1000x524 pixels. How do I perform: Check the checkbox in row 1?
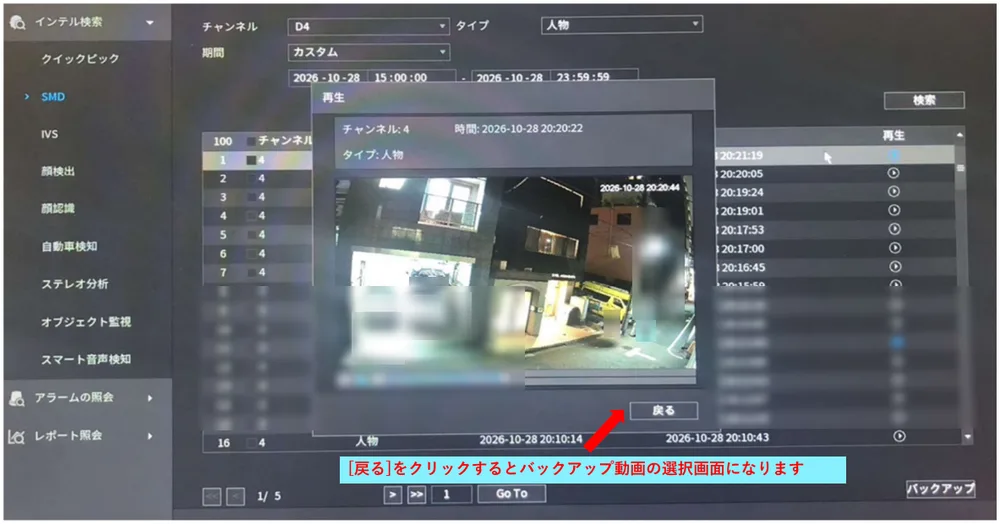click(251, 160)
